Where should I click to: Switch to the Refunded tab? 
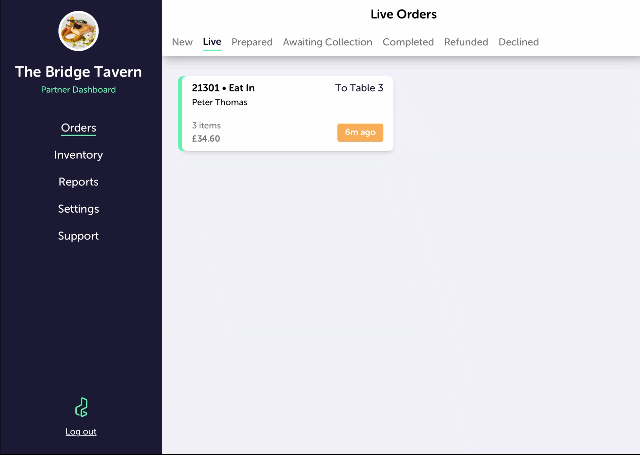466,42
